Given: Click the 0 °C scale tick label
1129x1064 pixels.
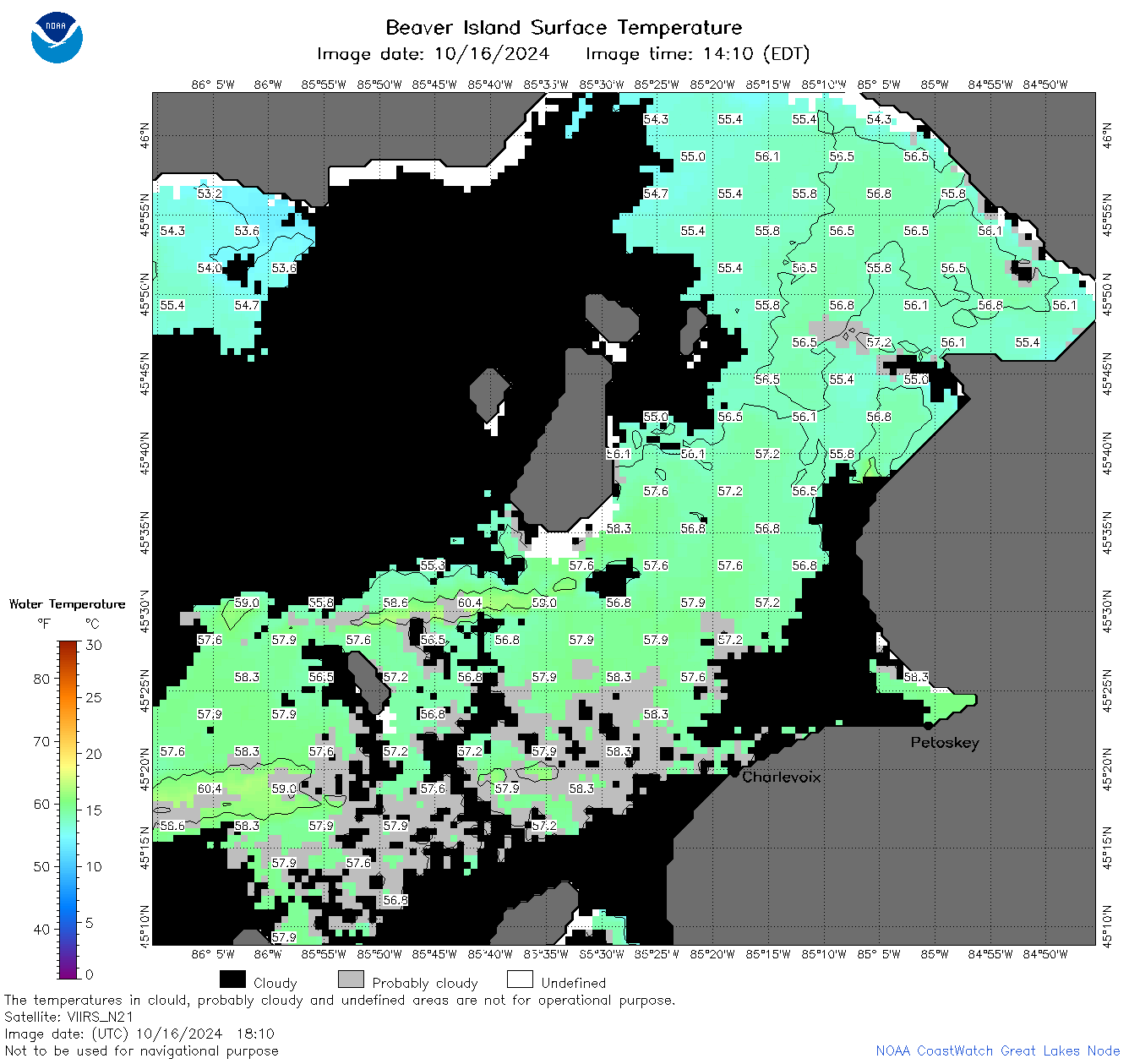Looking at the screenshot, I should point(90,974).
